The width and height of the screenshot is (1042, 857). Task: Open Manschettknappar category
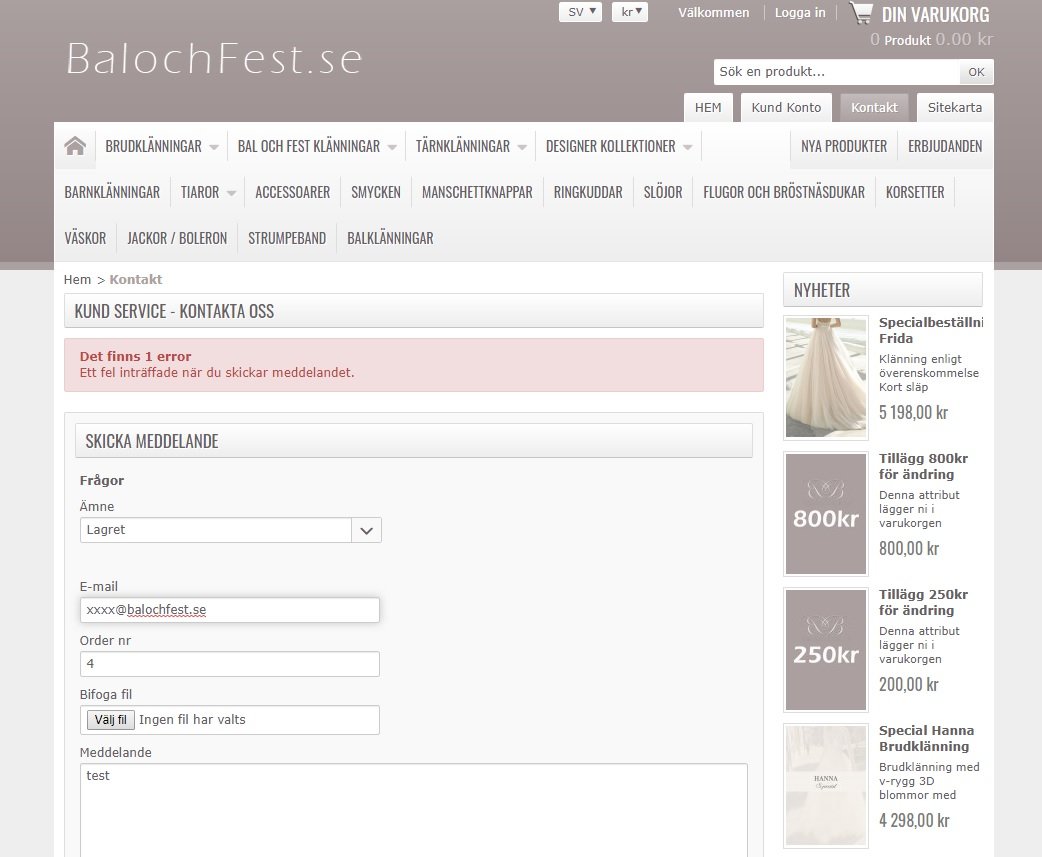[x=477, y=192]
